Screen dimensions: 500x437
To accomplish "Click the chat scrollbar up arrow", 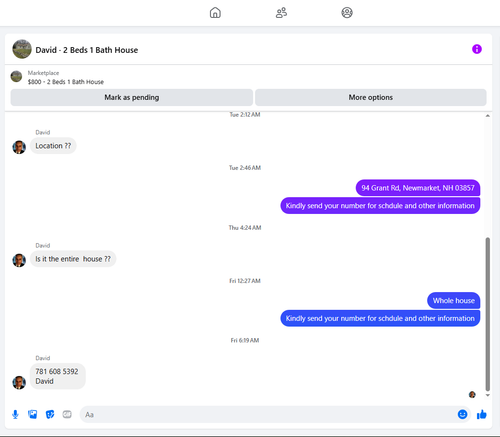I will point(487,116).
